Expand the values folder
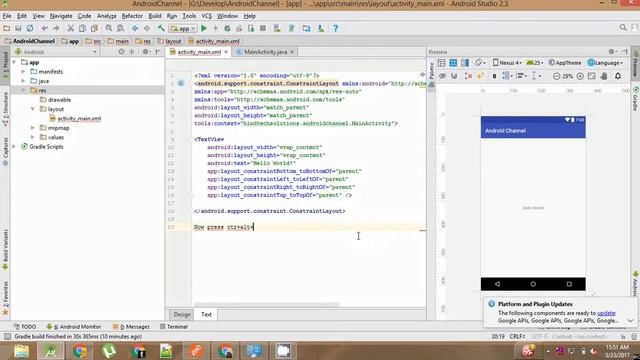 click(x=33, y=137)
